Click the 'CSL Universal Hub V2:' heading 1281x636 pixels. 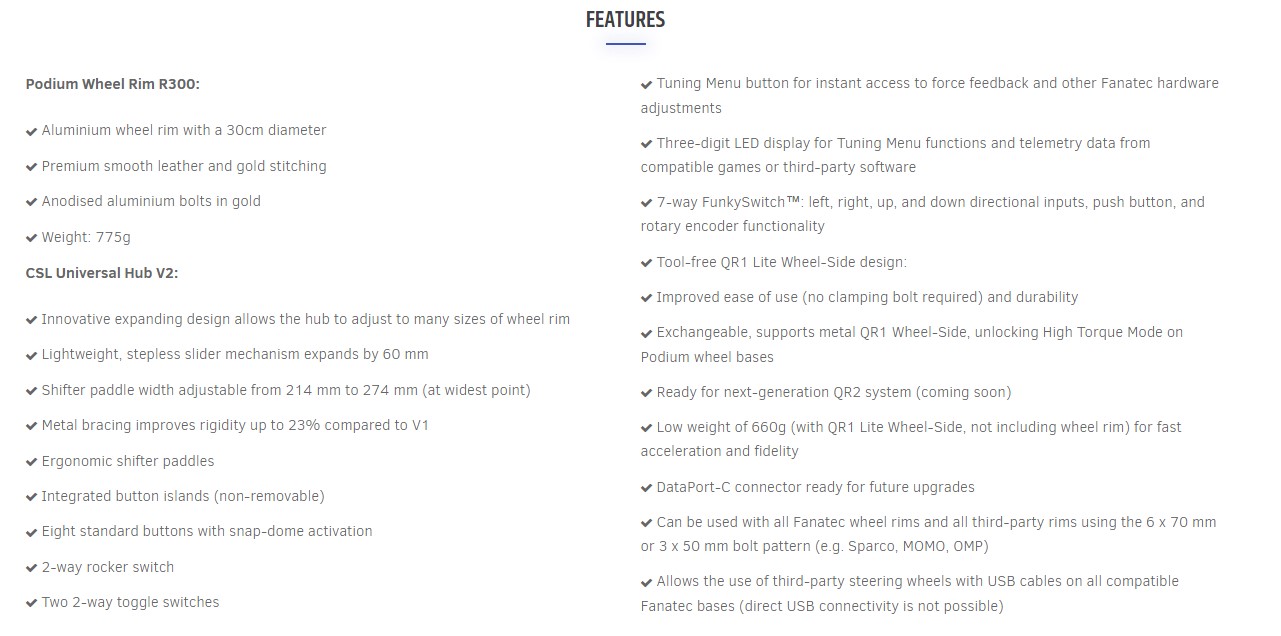[102, 272]
